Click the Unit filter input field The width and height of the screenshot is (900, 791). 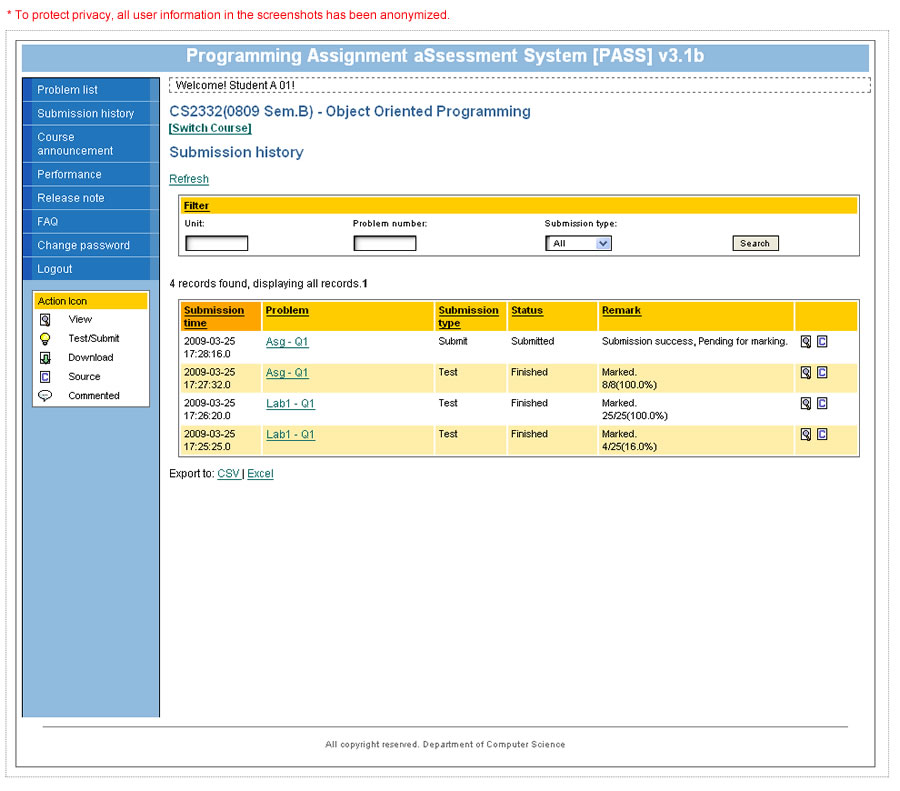point(217,243)
